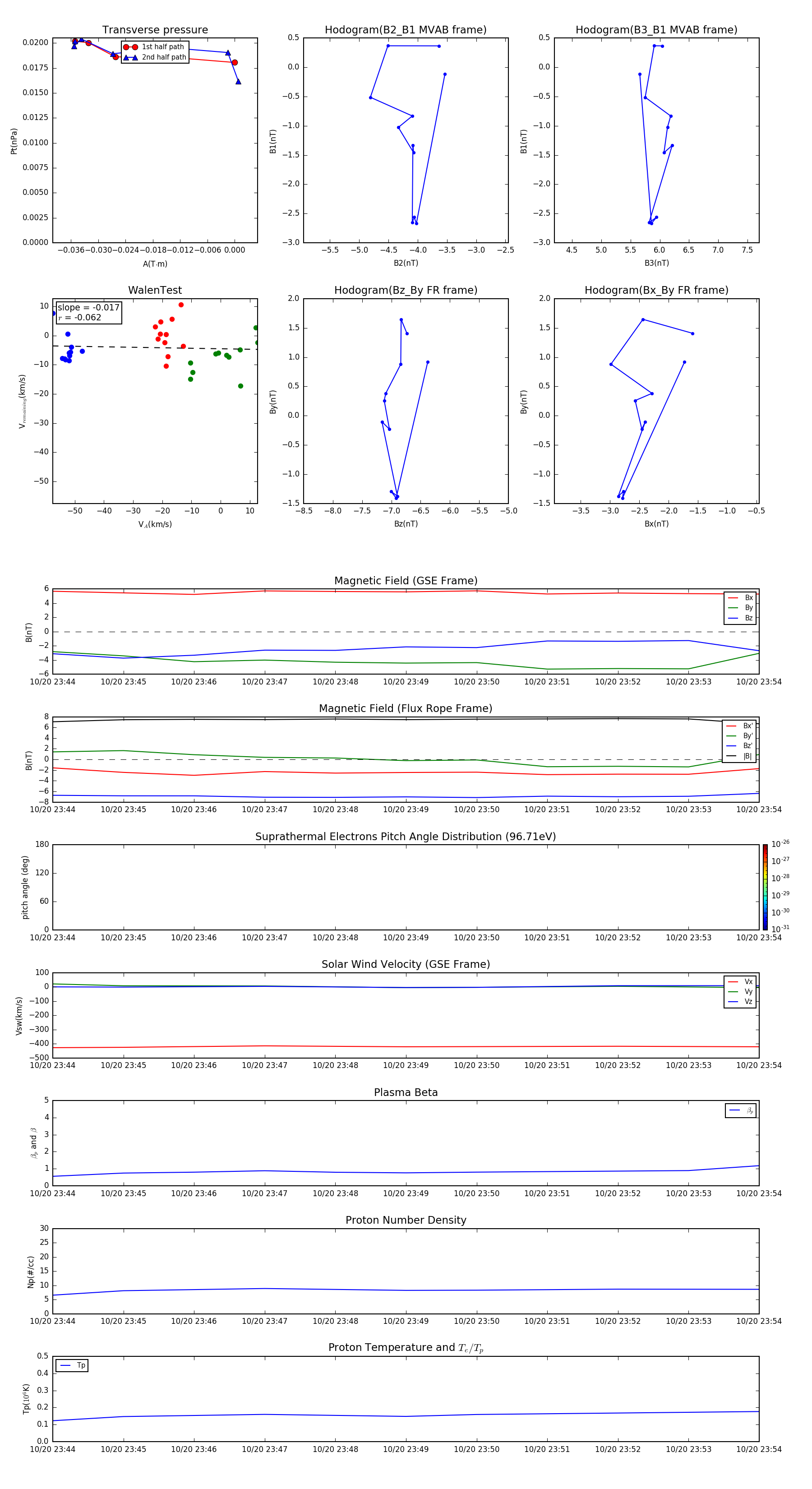Click the "Bz(nT)" x-axis label
This screenshot has width=812, height=1489.
pyautogui.click(x=406, y=524)
